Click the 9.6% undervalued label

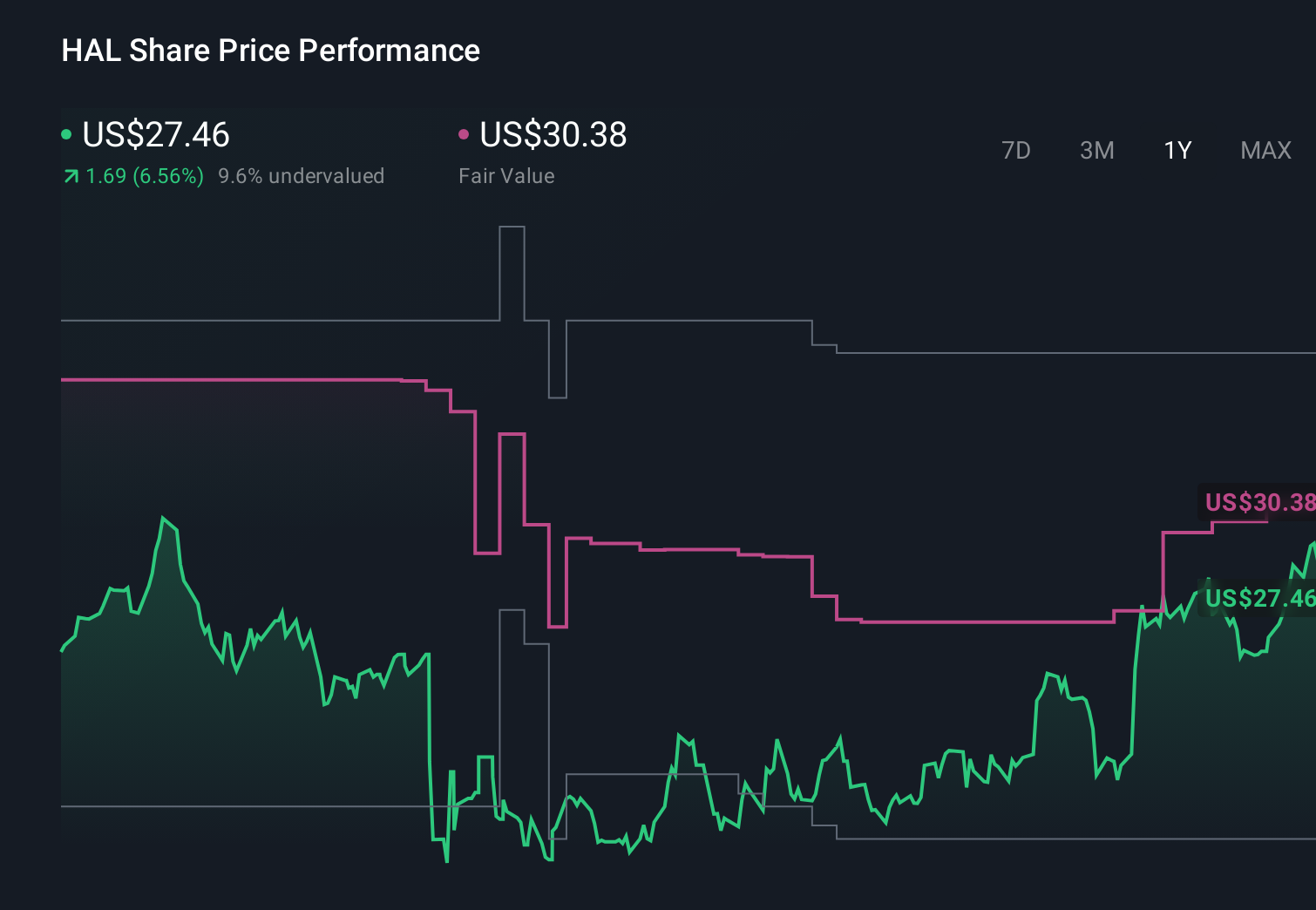[302, 175]
